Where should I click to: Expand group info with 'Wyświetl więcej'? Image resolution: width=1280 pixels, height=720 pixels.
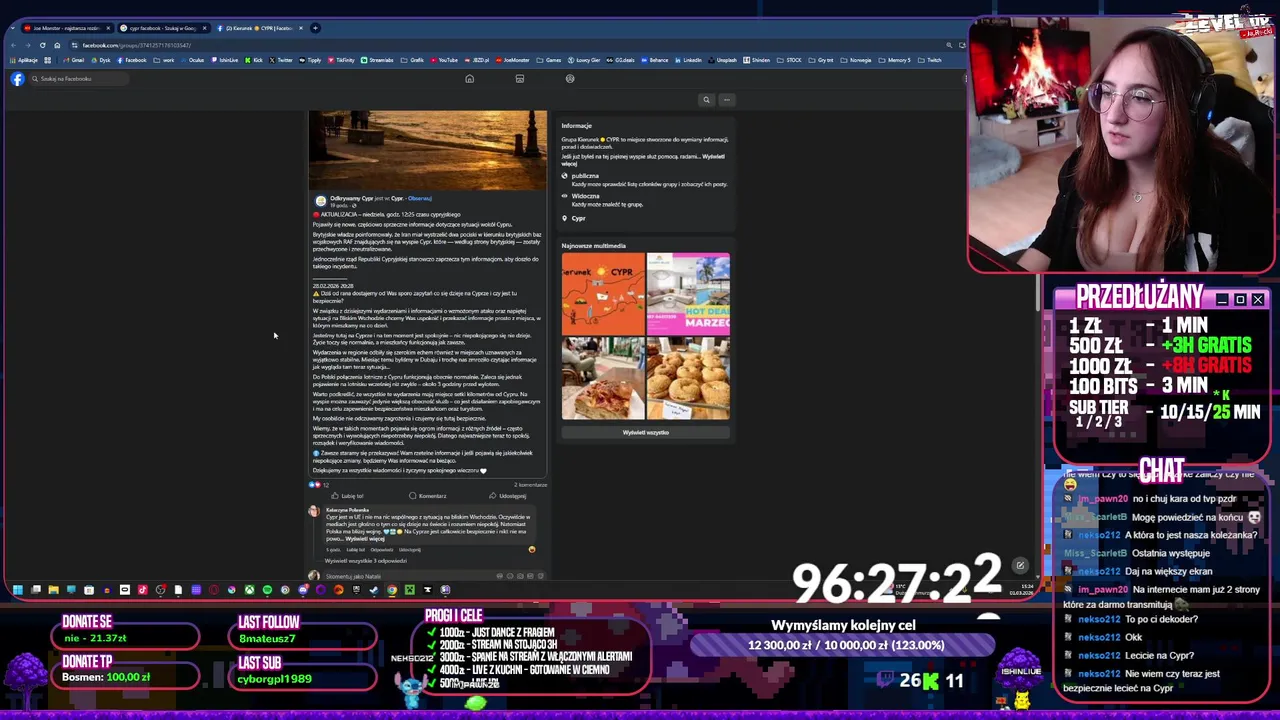714,159
